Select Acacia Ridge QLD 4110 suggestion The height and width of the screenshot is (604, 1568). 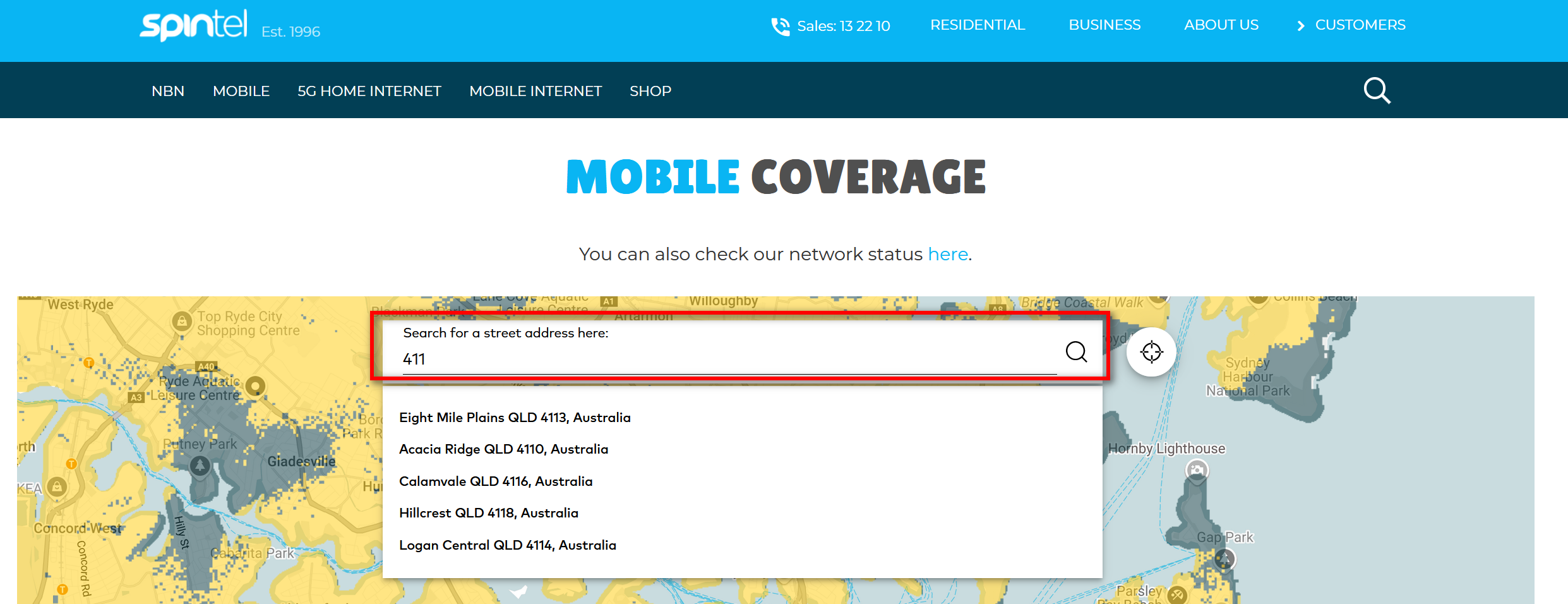click(x=503, y=449)
